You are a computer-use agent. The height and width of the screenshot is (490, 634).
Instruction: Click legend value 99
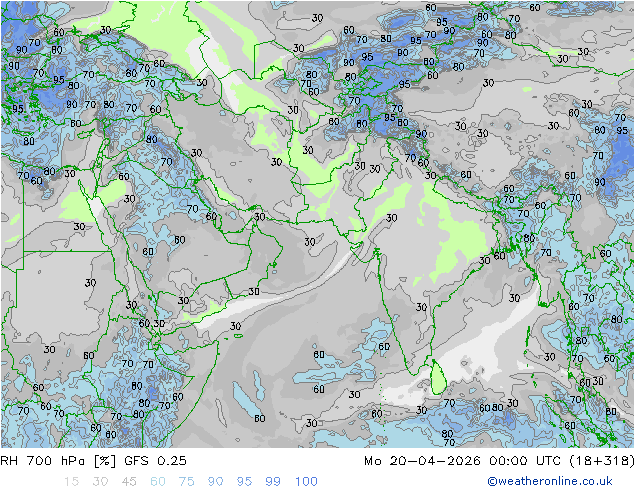pyautogui.click(x=273, y=482)
